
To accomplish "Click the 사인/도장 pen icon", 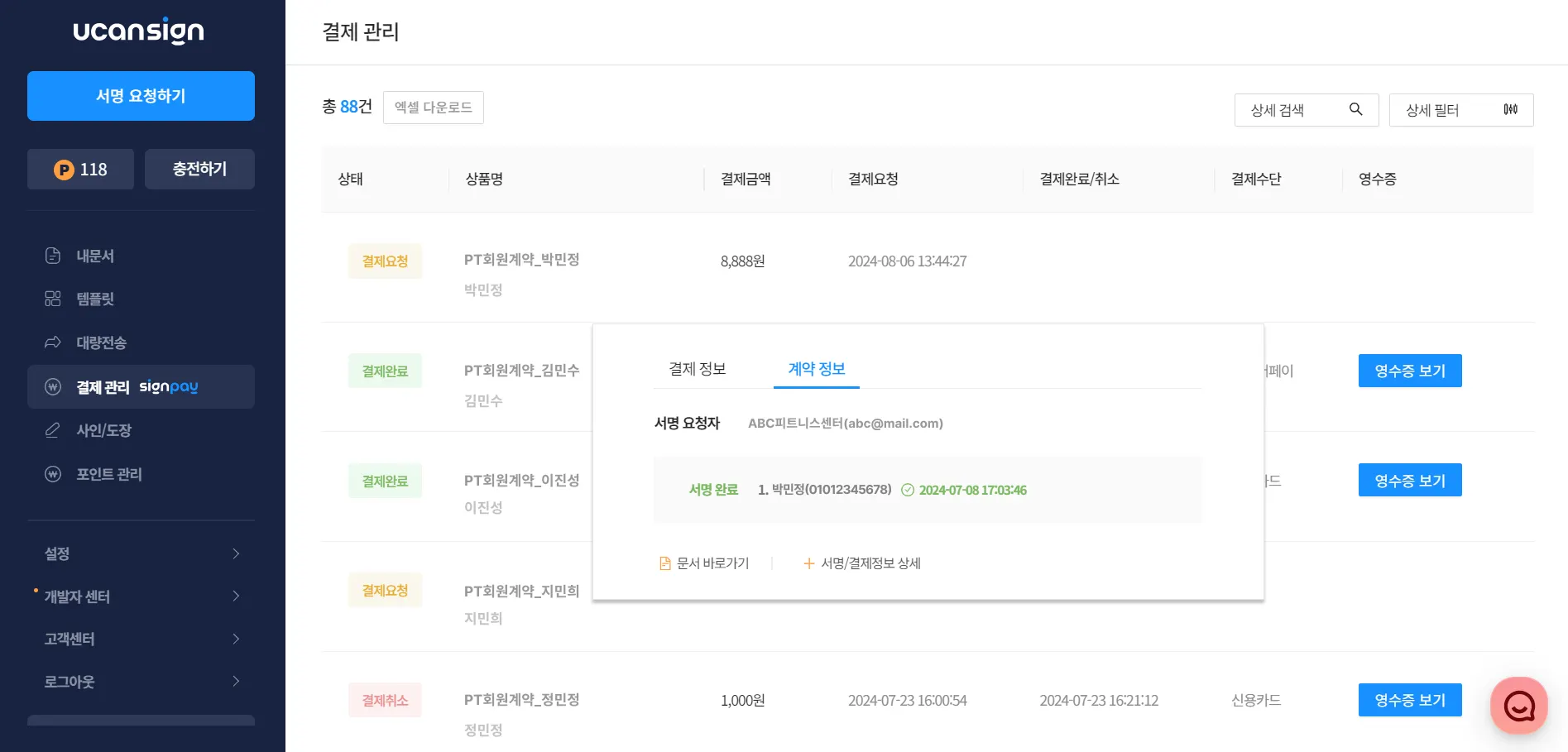I will tap(53, 430).
